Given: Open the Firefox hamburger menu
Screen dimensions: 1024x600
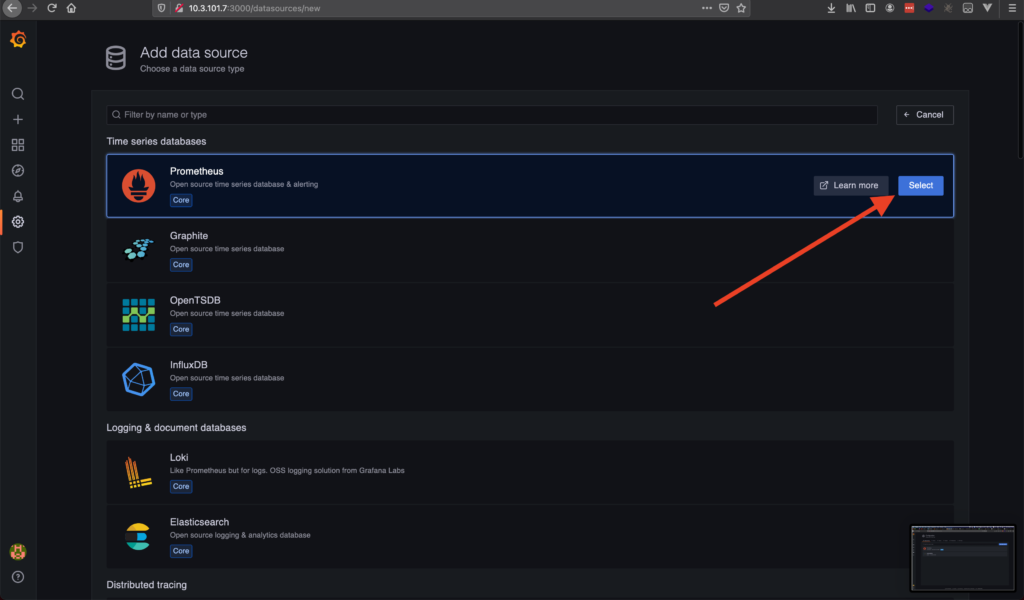Looking at the screenshot, I should [x=1012, y=8].
